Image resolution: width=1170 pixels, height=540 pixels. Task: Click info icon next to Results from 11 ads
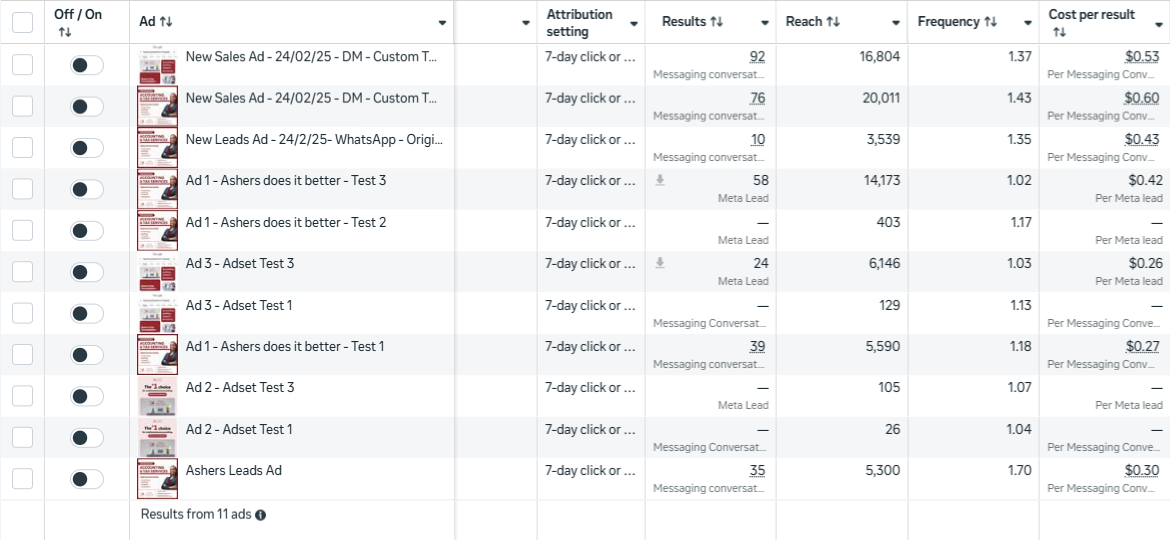click(x=260, y=515)
